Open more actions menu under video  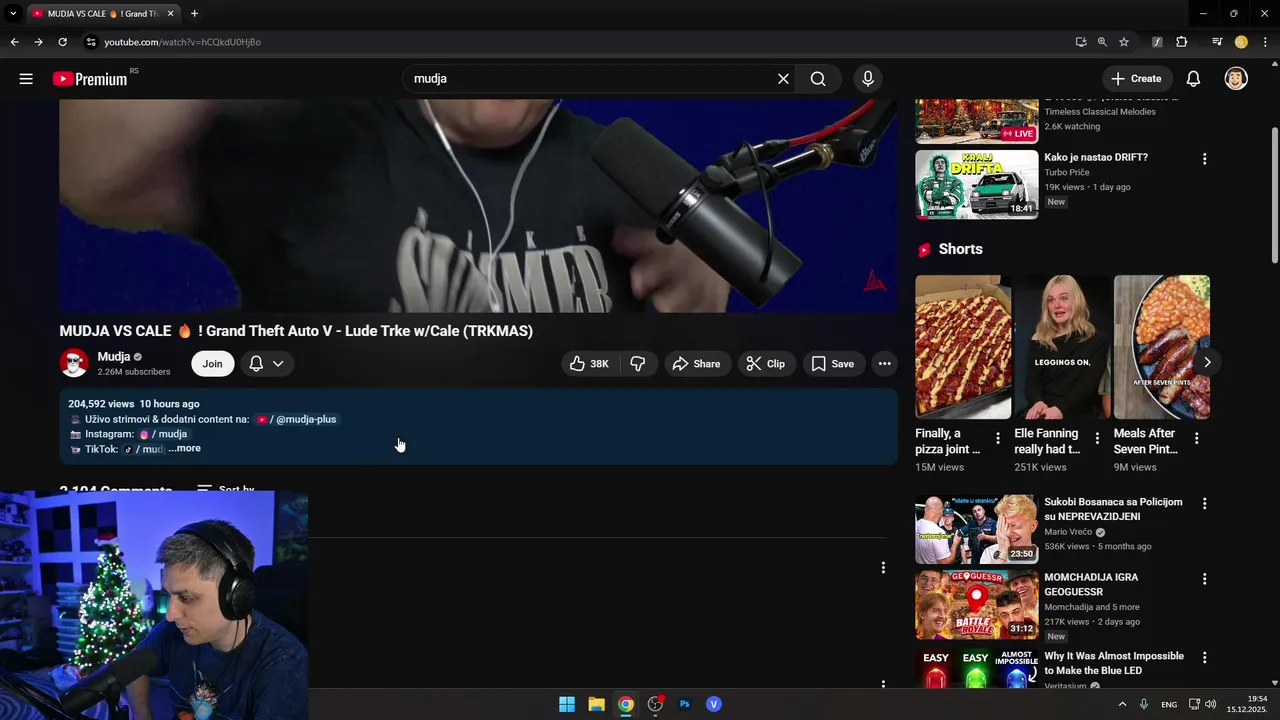(x=884, y=364)
